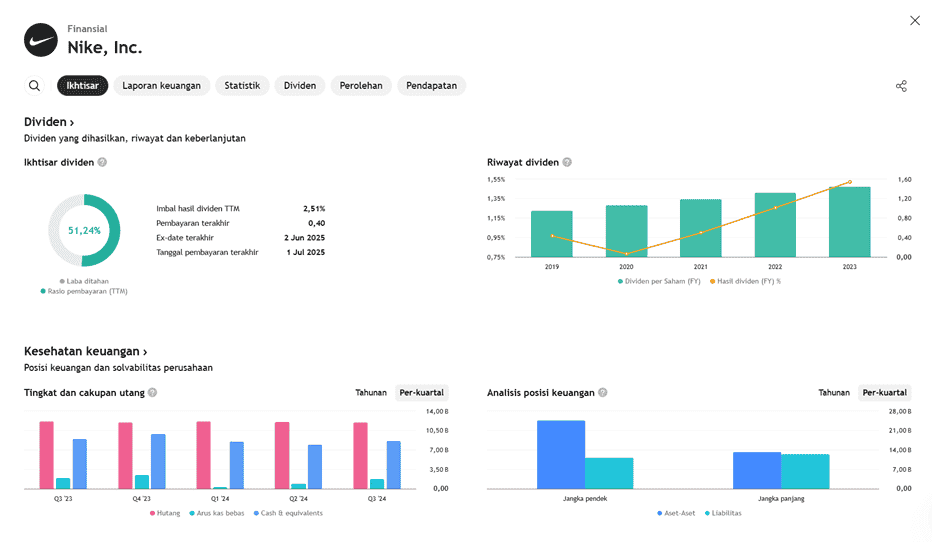Click the share icon
932x542 pixels.
(x=901, y=86)
